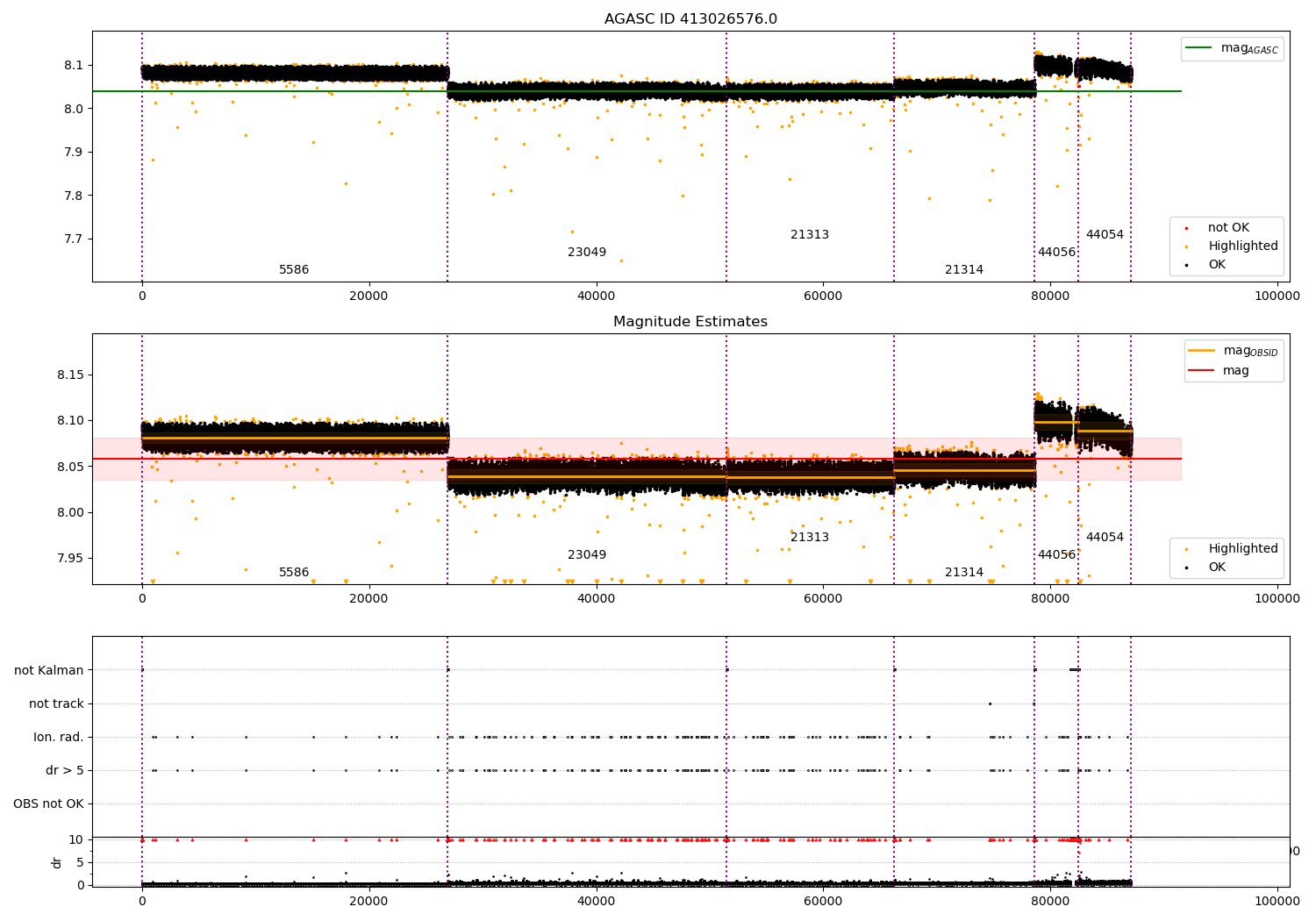Click label 44056 in Magnitude Estimates plot

tap(1056, 555)
